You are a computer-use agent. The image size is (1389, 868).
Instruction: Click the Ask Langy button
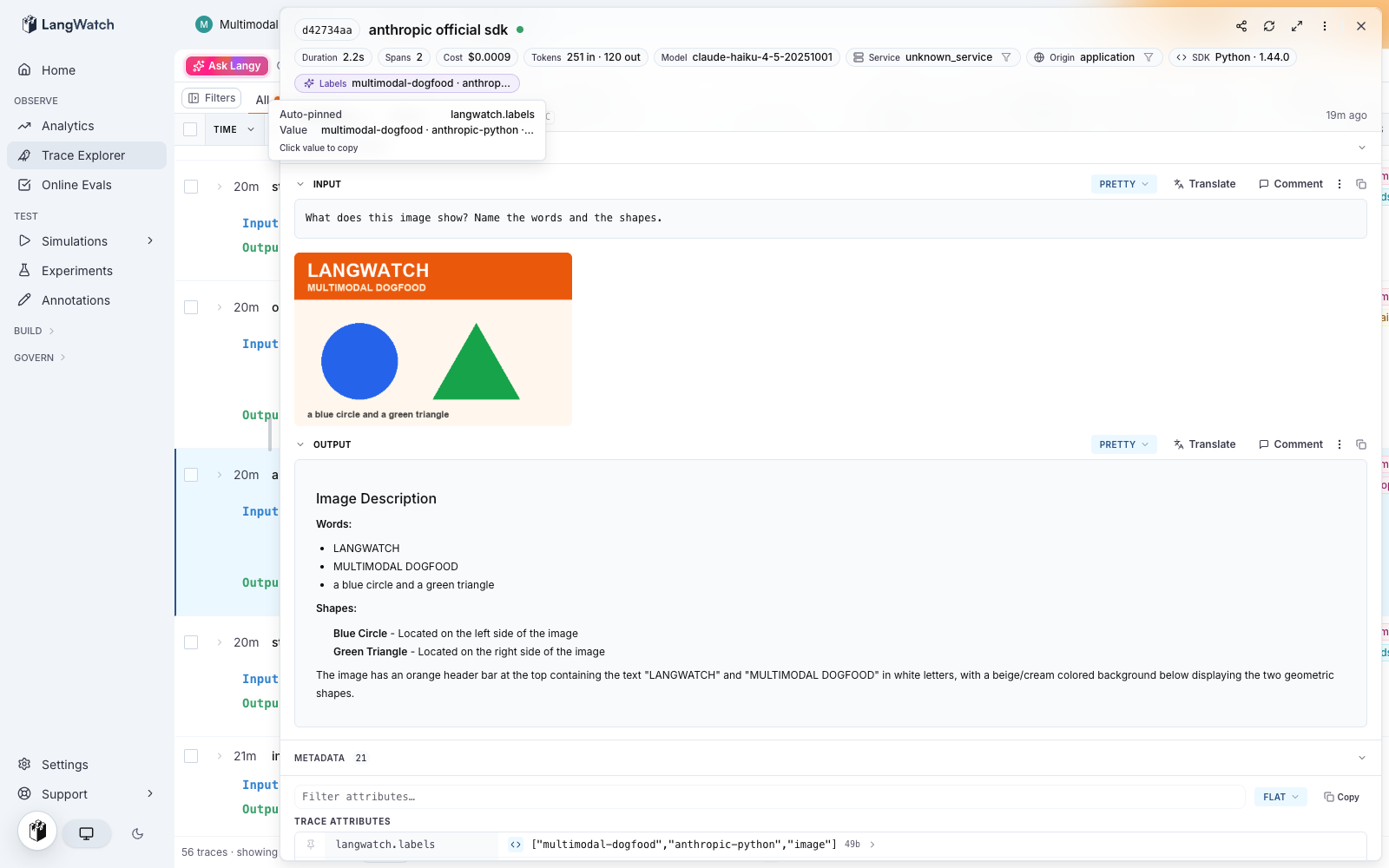point(227,66)
